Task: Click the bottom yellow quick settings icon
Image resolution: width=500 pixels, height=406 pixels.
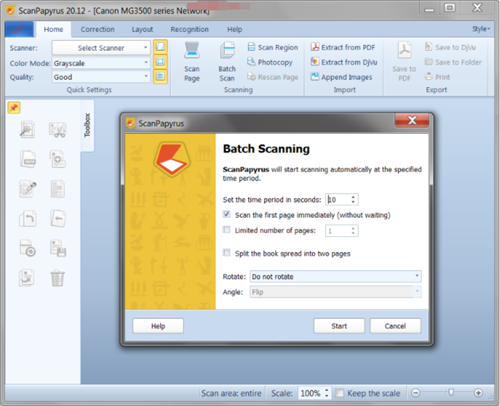Action: pos(160,76)
